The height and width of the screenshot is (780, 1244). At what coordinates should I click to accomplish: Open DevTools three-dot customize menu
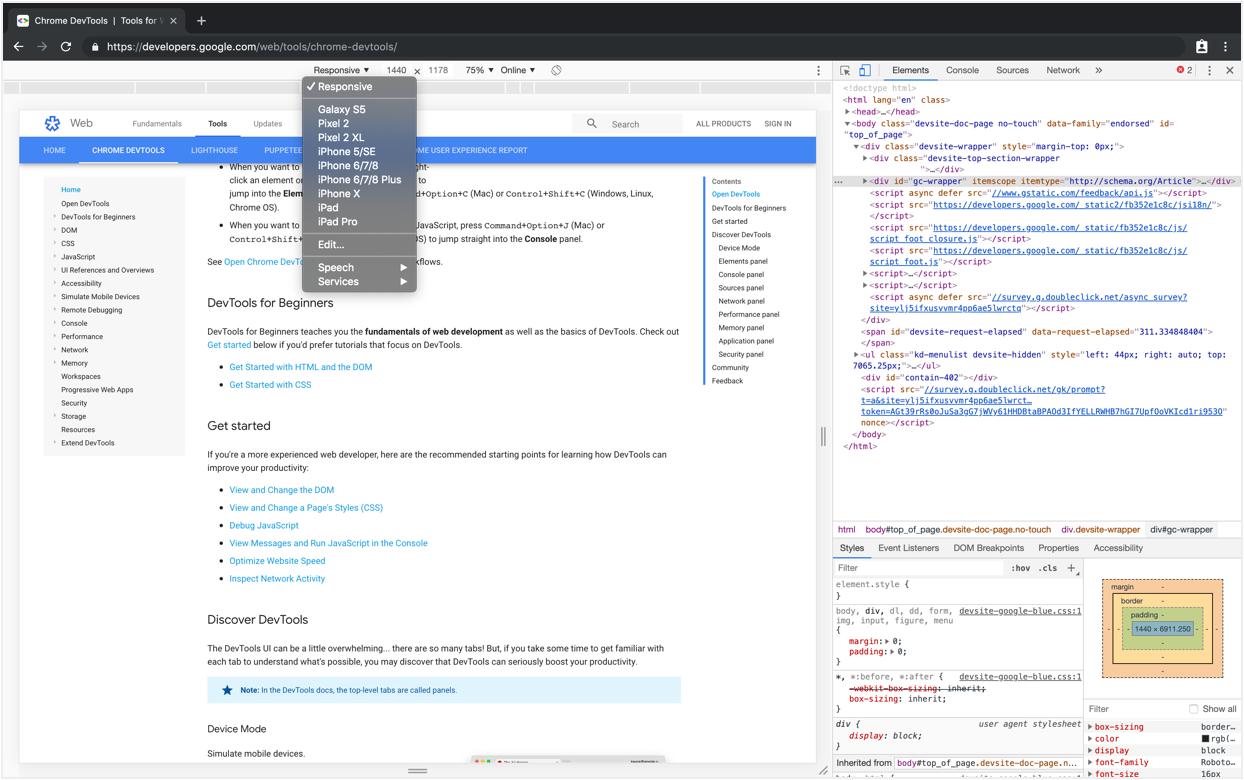(x=1209, y=71)
